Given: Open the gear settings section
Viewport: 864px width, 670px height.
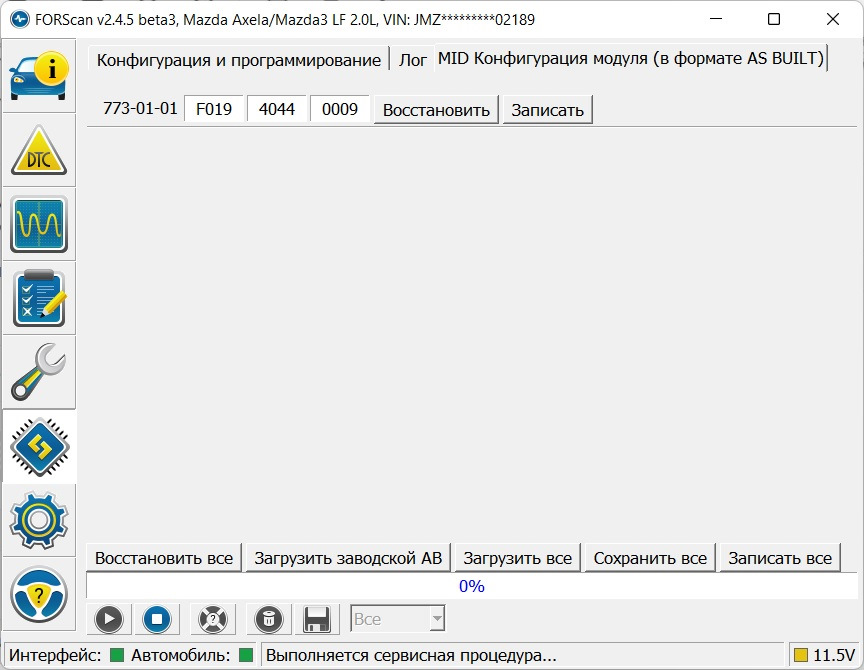Looking at the screenshot, I should [39, 520].
